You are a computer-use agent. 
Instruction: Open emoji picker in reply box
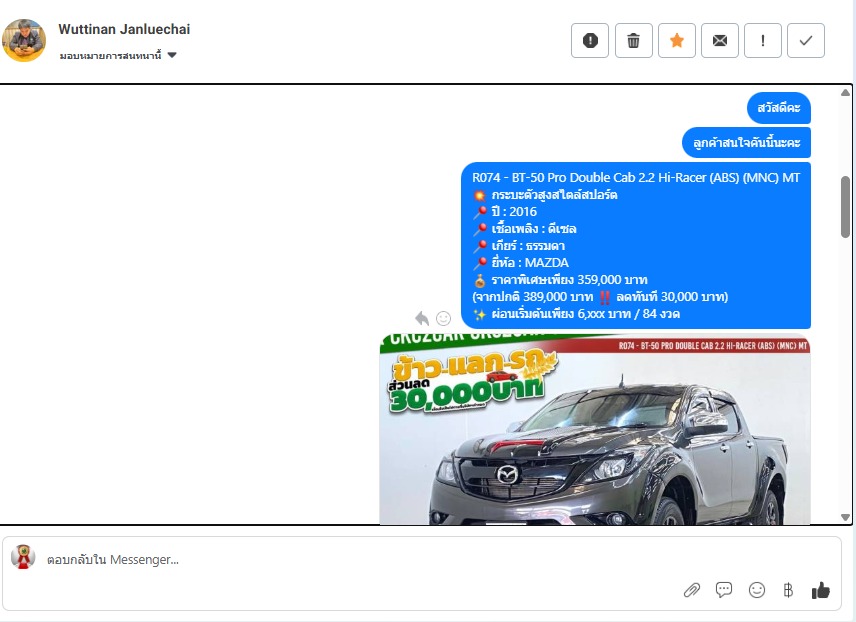(757, 590)
